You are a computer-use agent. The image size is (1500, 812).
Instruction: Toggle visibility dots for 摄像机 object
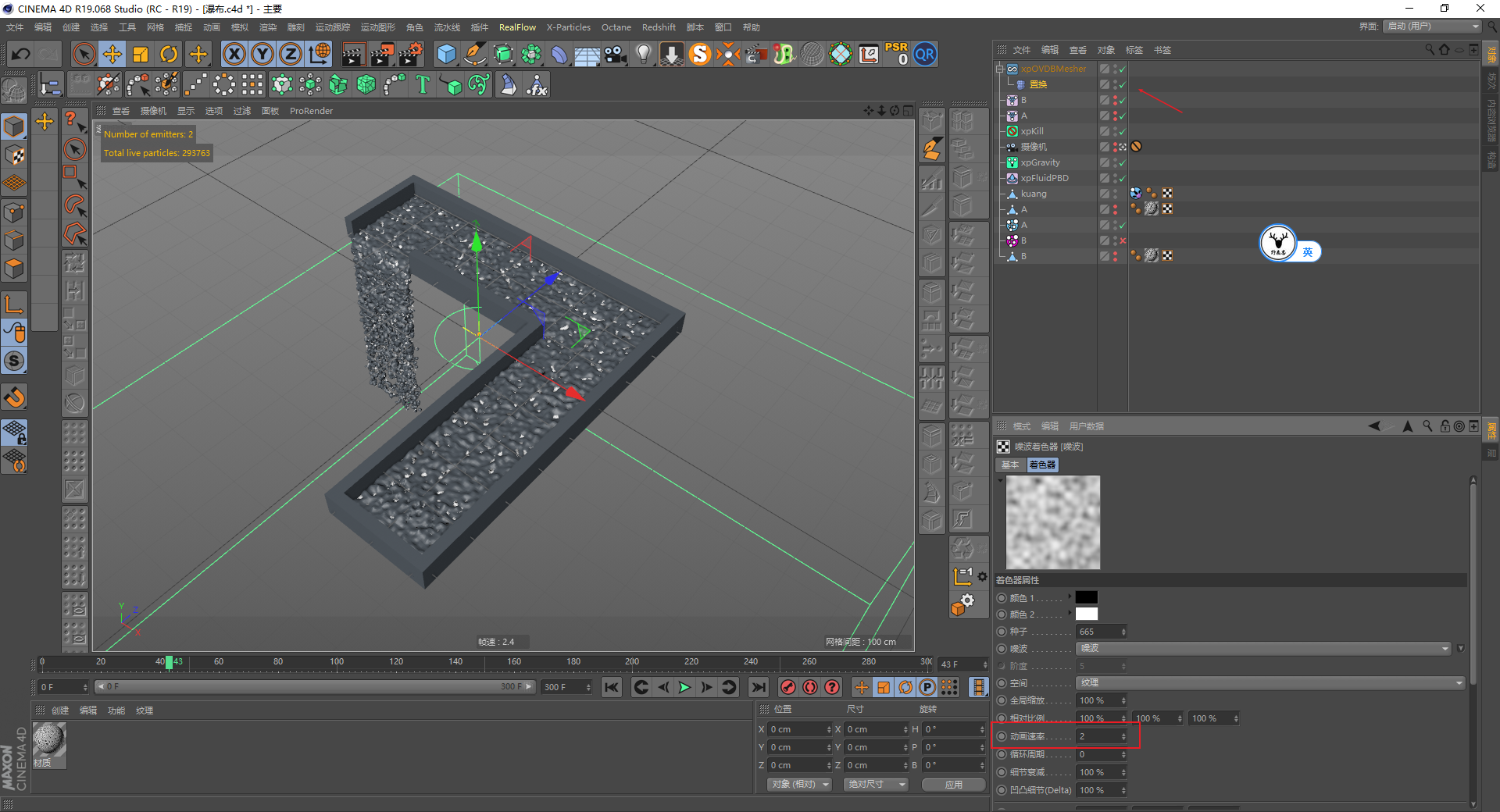click(1115, 147)
